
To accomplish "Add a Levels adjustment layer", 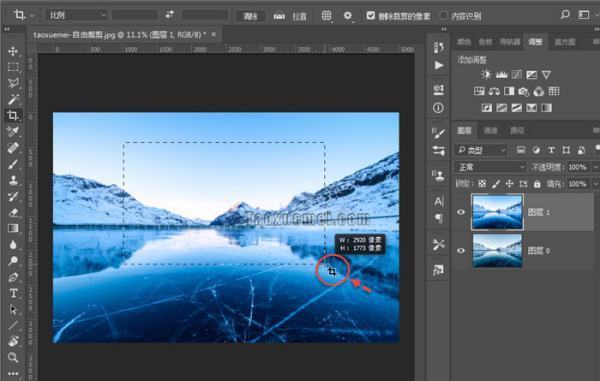I will (502, 75).
